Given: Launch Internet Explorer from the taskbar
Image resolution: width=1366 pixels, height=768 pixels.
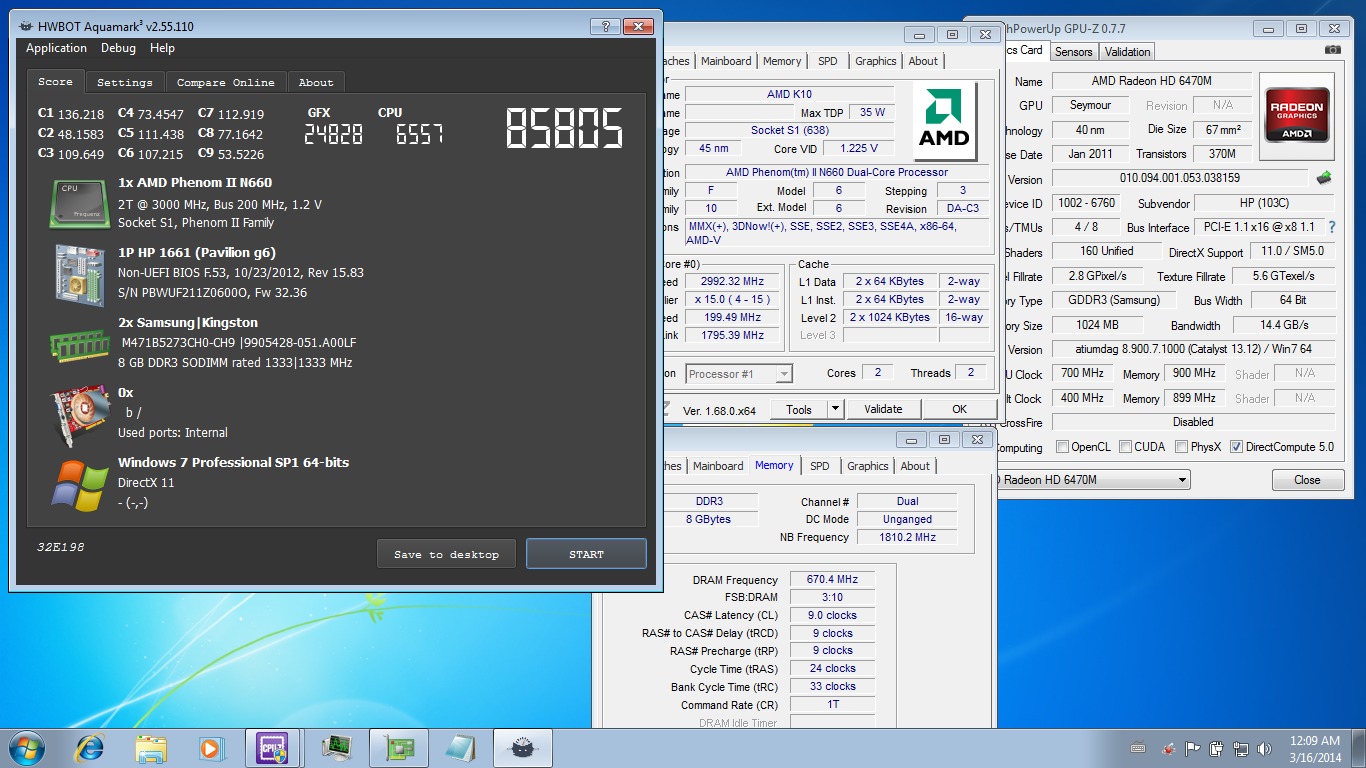Looking at the screenshot, I should pos(90,747).
